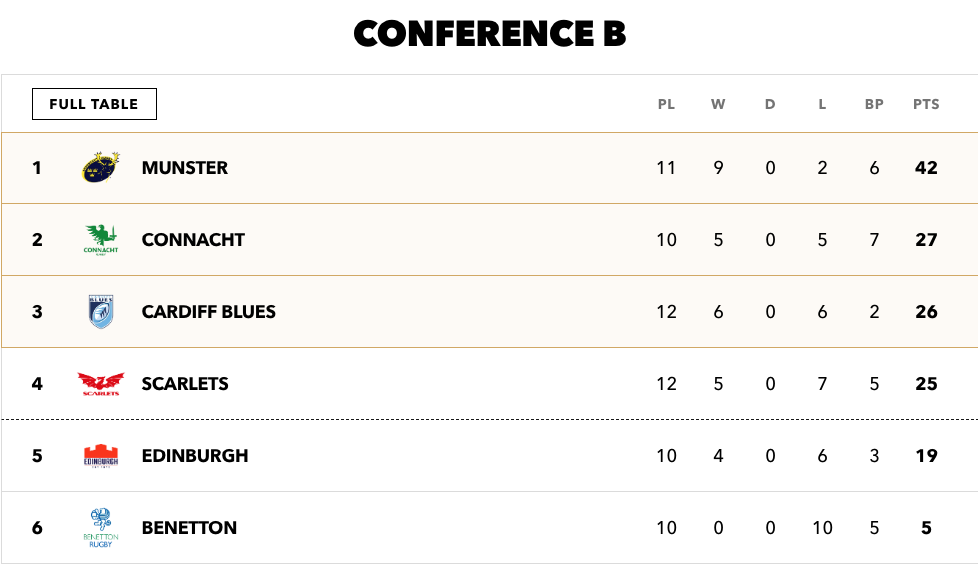The width and height of the screenshot is (978, 564).
Task: Click the BP column header
Action: [x=874, y=104]
